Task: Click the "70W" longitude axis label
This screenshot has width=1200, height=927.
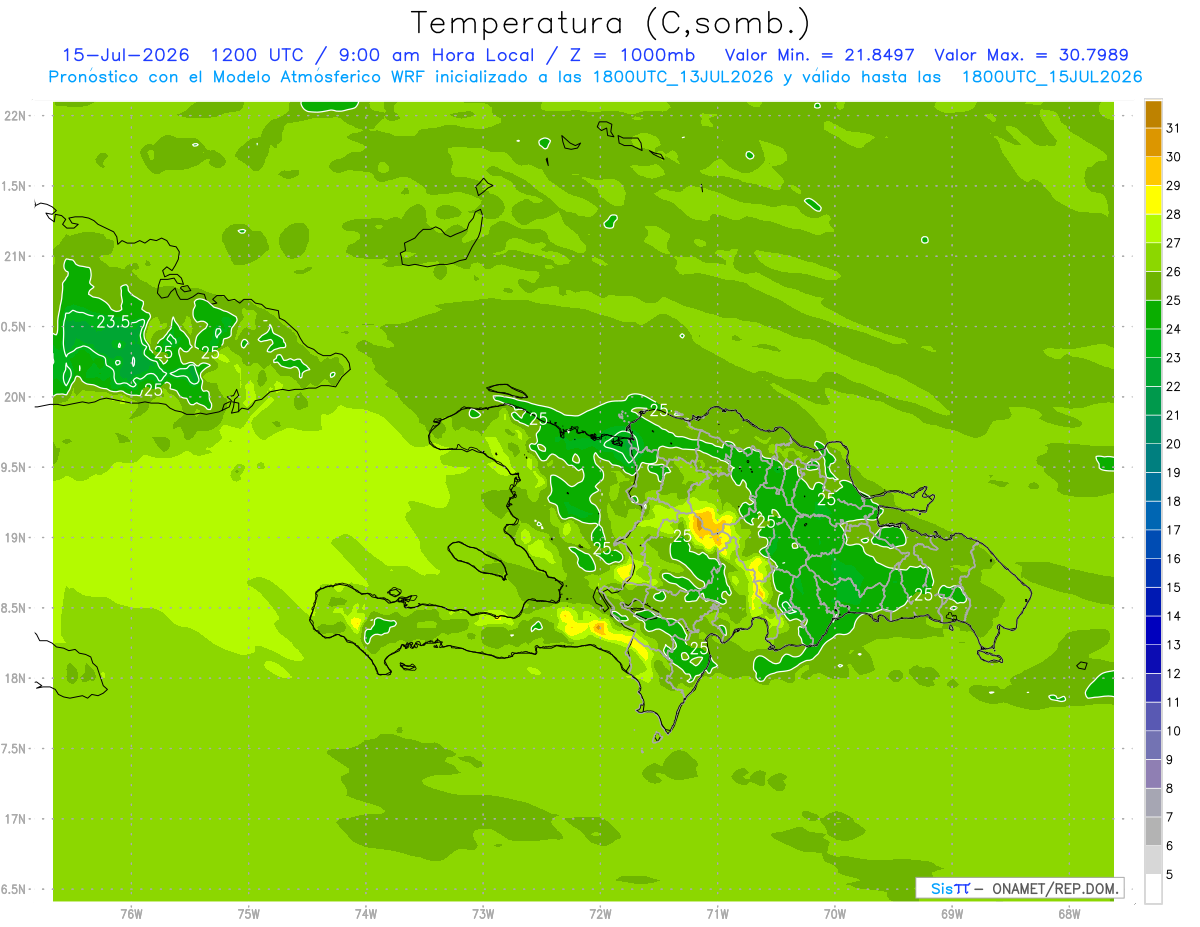Action: [x=835, y=913]
